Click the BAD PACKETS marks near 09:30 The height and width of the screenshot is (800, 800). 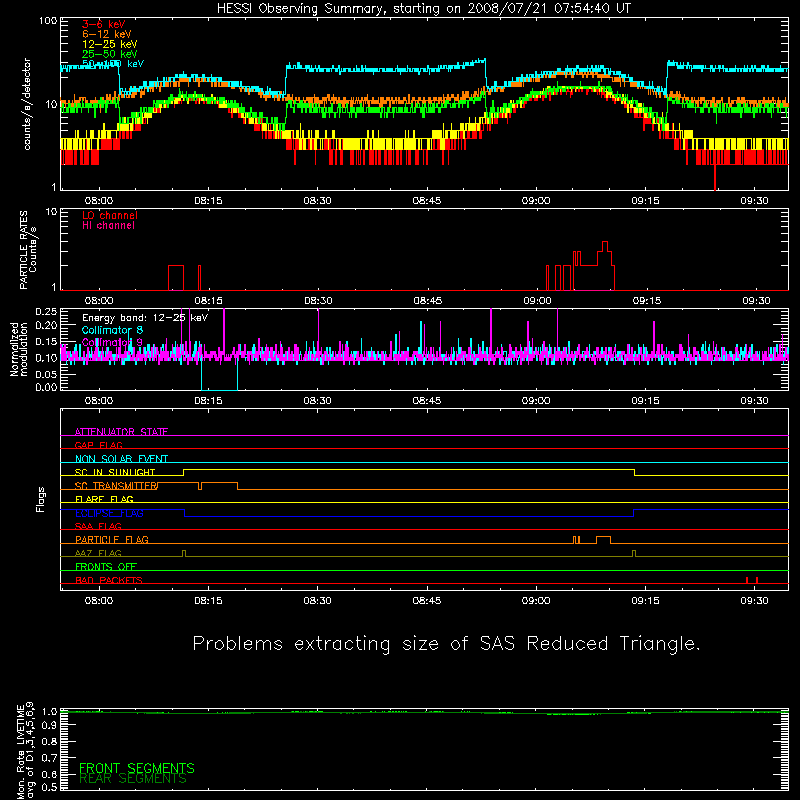click(x=752, y=580)
